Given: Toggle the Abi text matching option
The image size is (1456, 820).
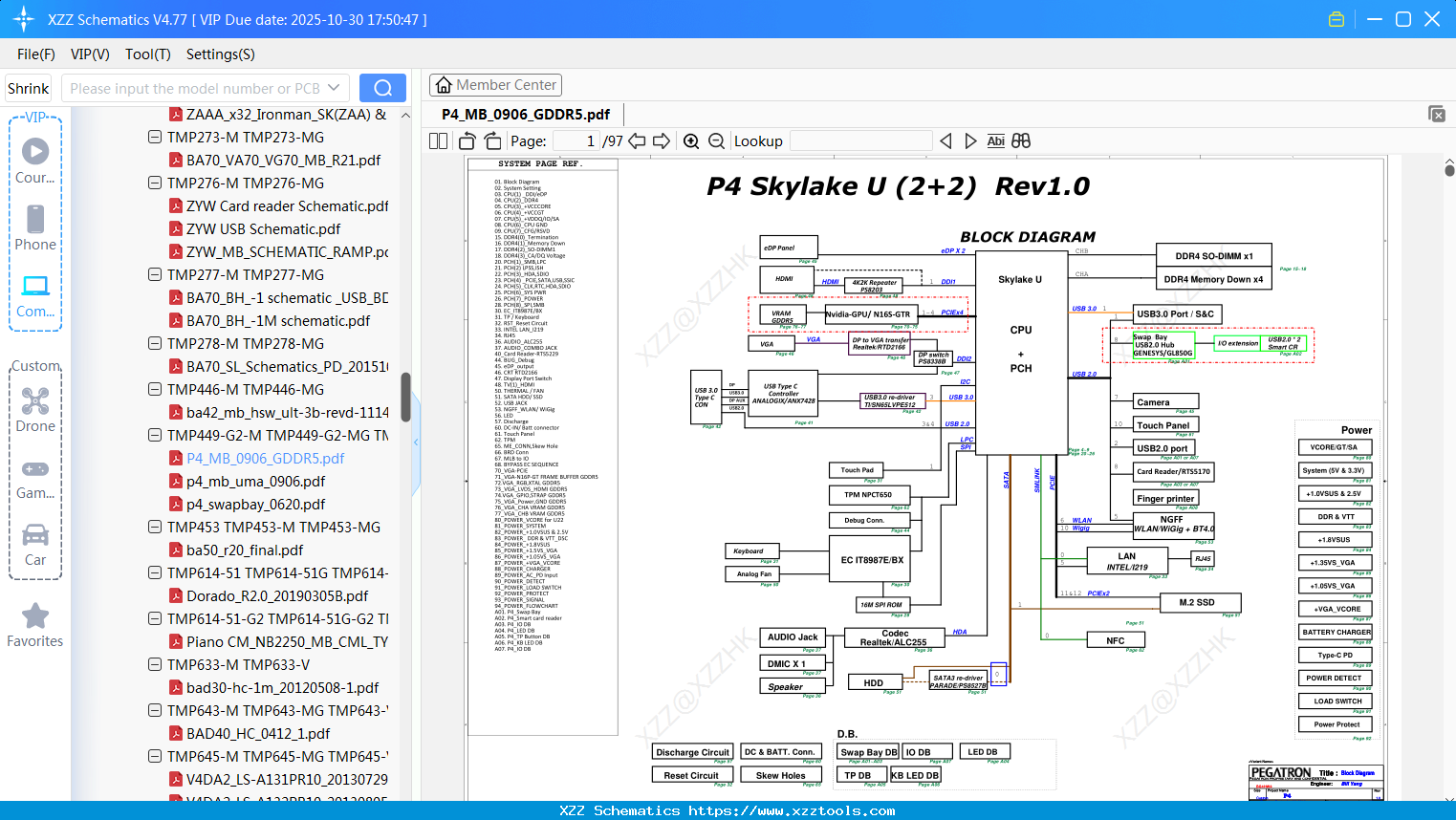Looking at the screenshot, I should pyautogui.click(x=995, y=141).
